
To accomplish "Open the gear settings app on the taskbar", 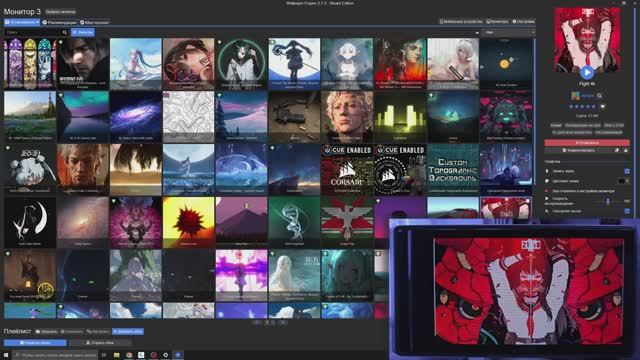I will (166, 355).
